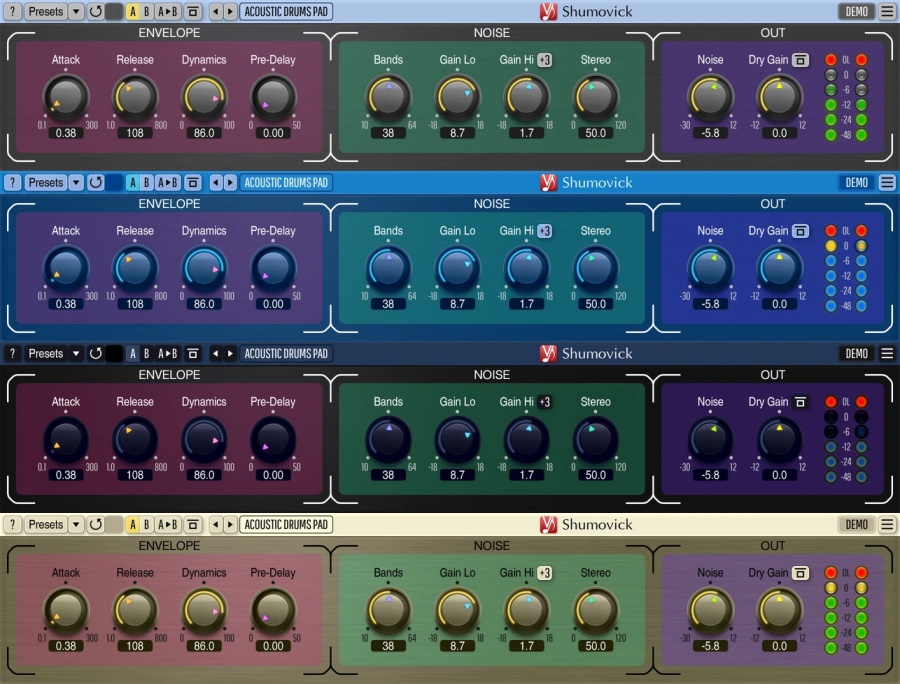Image resolution: width=900 pixels, height=684 pixels.
Task: Select previous preset in the blue-themed plugin
Action: pyautogui.click(x=216, y=182)
